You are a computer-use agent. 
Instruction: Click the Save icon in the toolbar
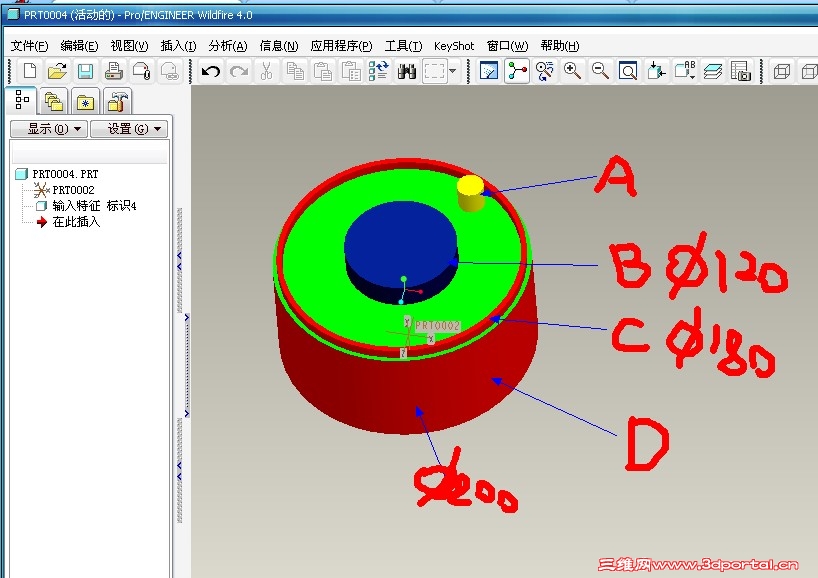click(86, 71)
